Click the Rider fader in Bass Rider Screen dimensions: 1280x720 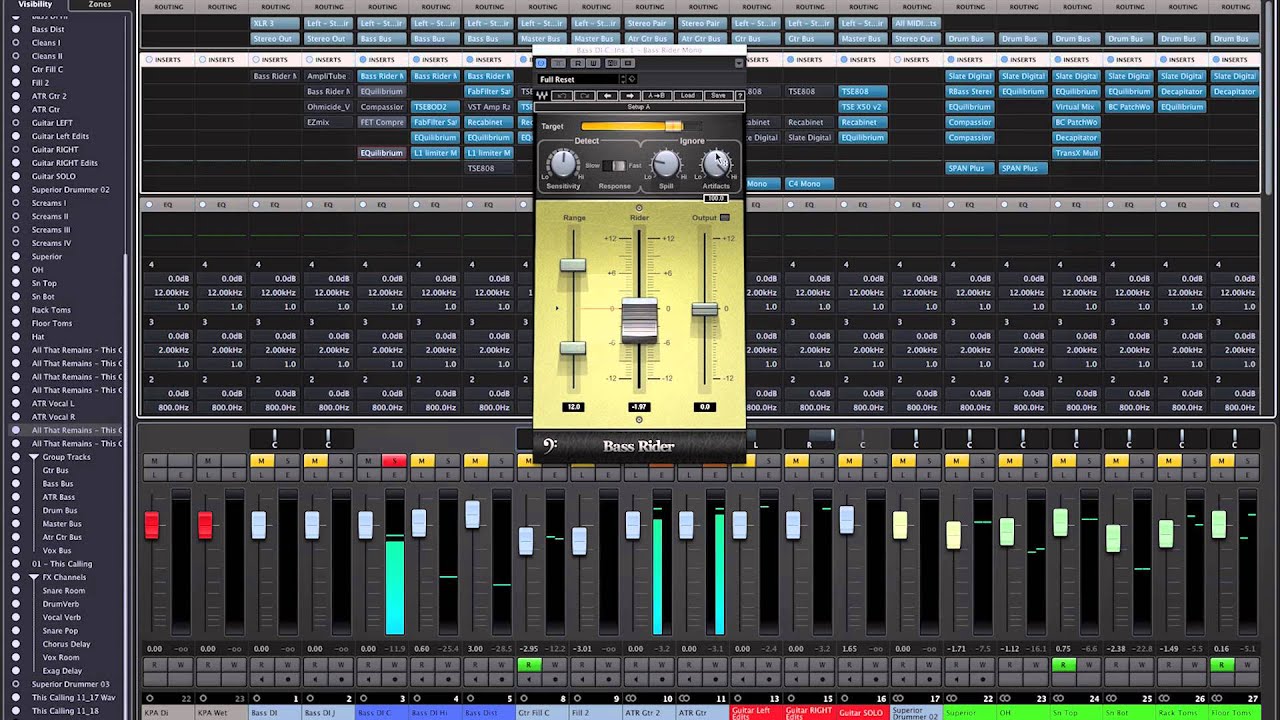639,320
